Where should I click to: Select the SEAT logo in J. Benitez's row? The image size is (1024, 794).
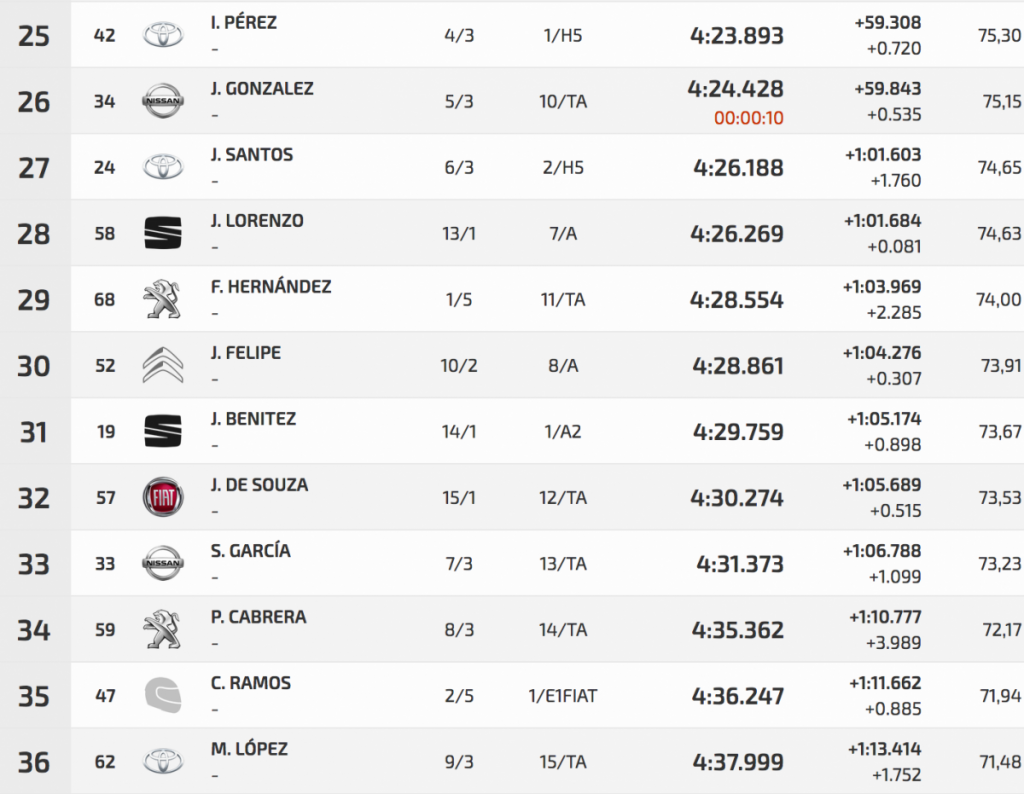coord(163,432)
